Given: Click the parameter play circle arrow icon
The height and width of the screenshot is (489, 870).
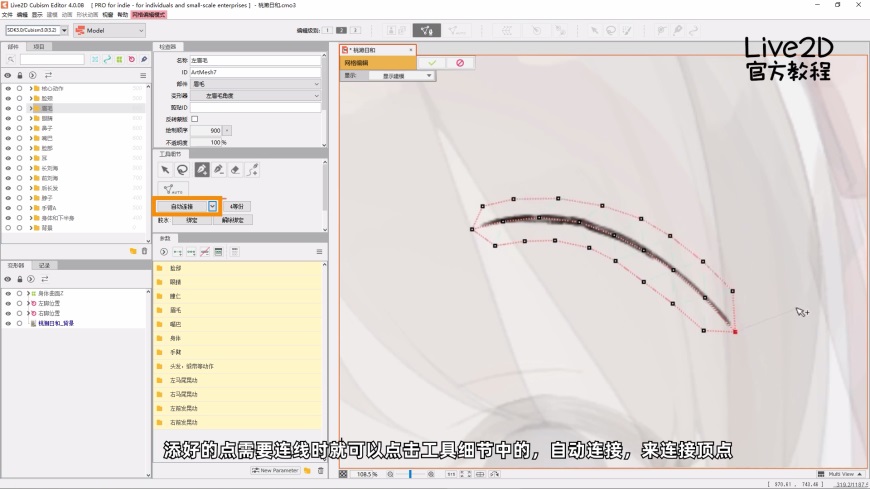Looking at the screenshot, I should click(x=164, y=252).
